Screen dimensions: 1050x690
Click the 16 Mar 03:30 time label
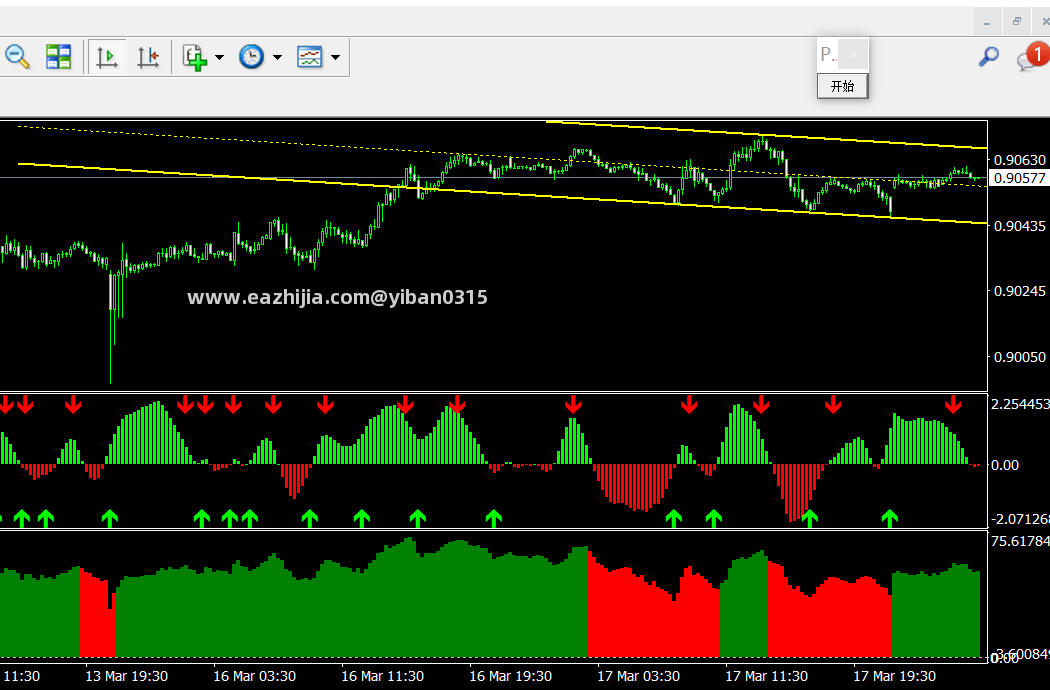(x=254, y=677)
